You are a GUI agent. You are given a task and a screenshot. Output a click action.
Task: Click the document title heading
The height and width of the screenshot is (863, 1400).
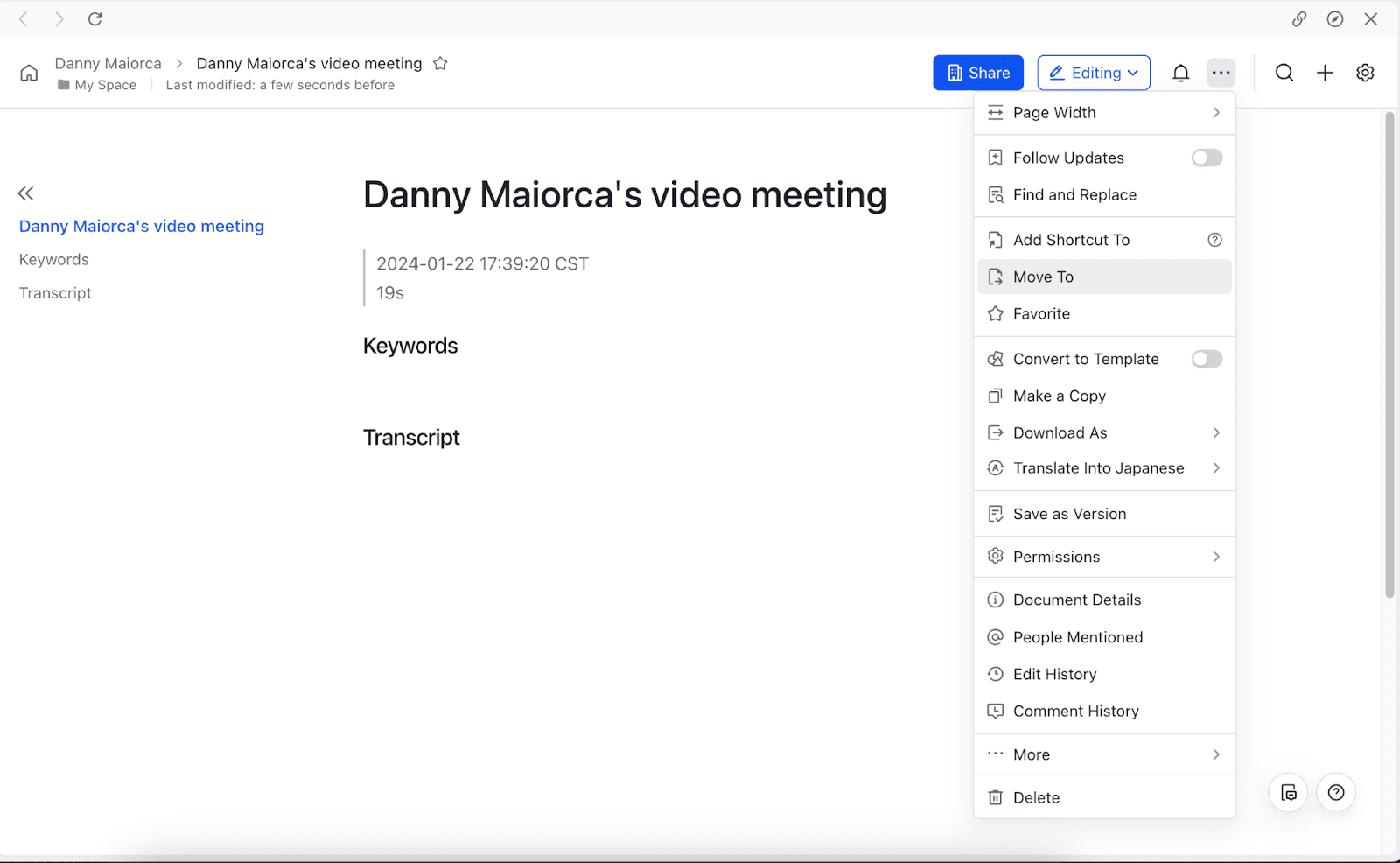[625, 194]
